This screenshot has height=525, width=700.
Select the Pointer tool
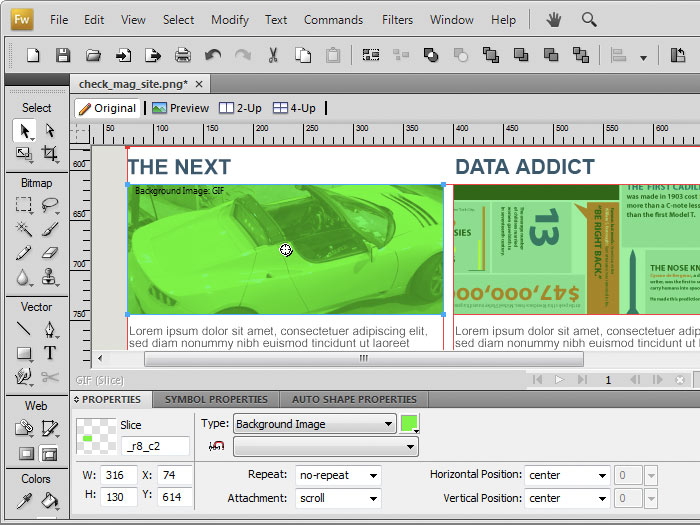24,130
